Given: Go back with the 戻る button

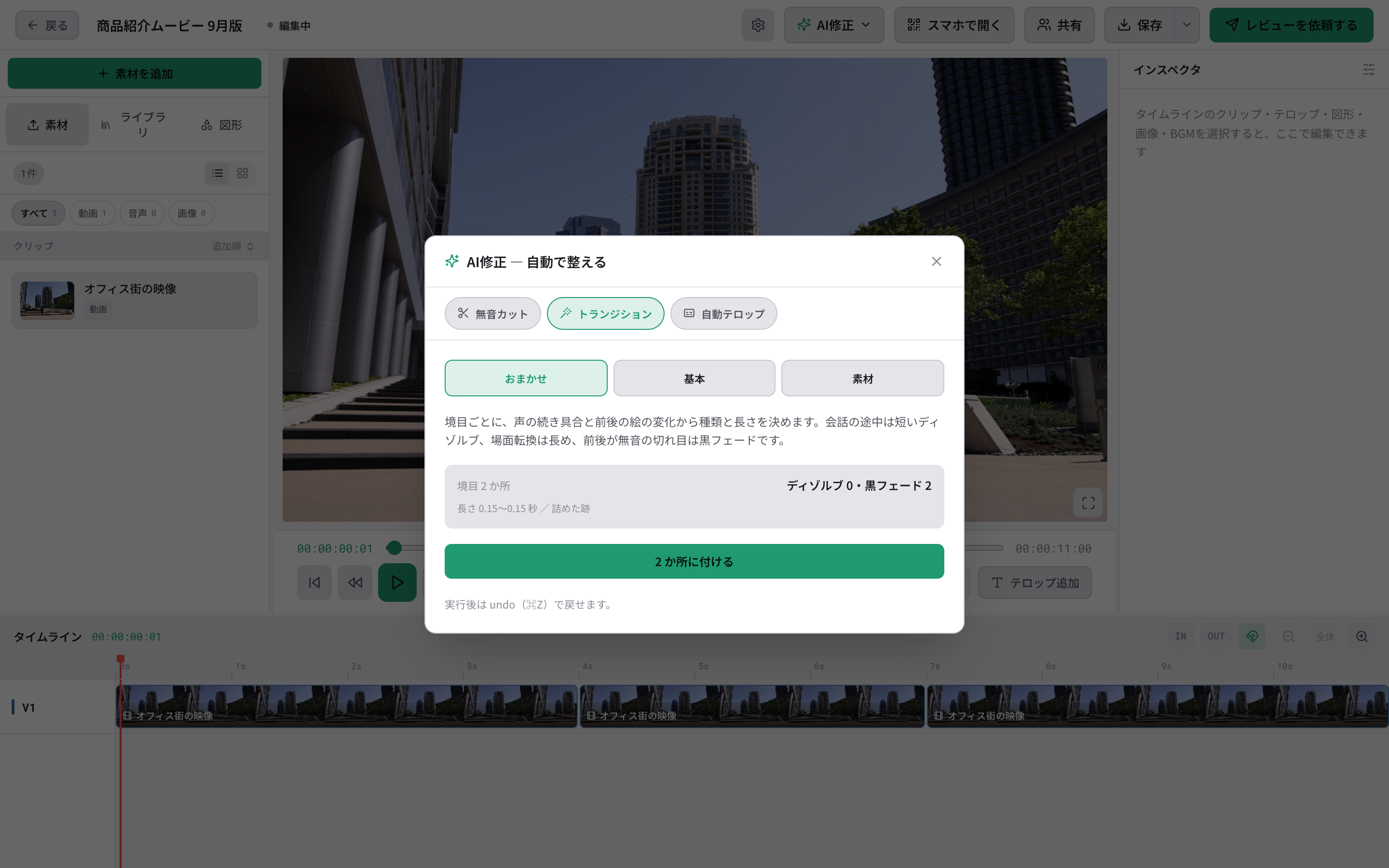Looking at the screenshot, I should [47, 25].
